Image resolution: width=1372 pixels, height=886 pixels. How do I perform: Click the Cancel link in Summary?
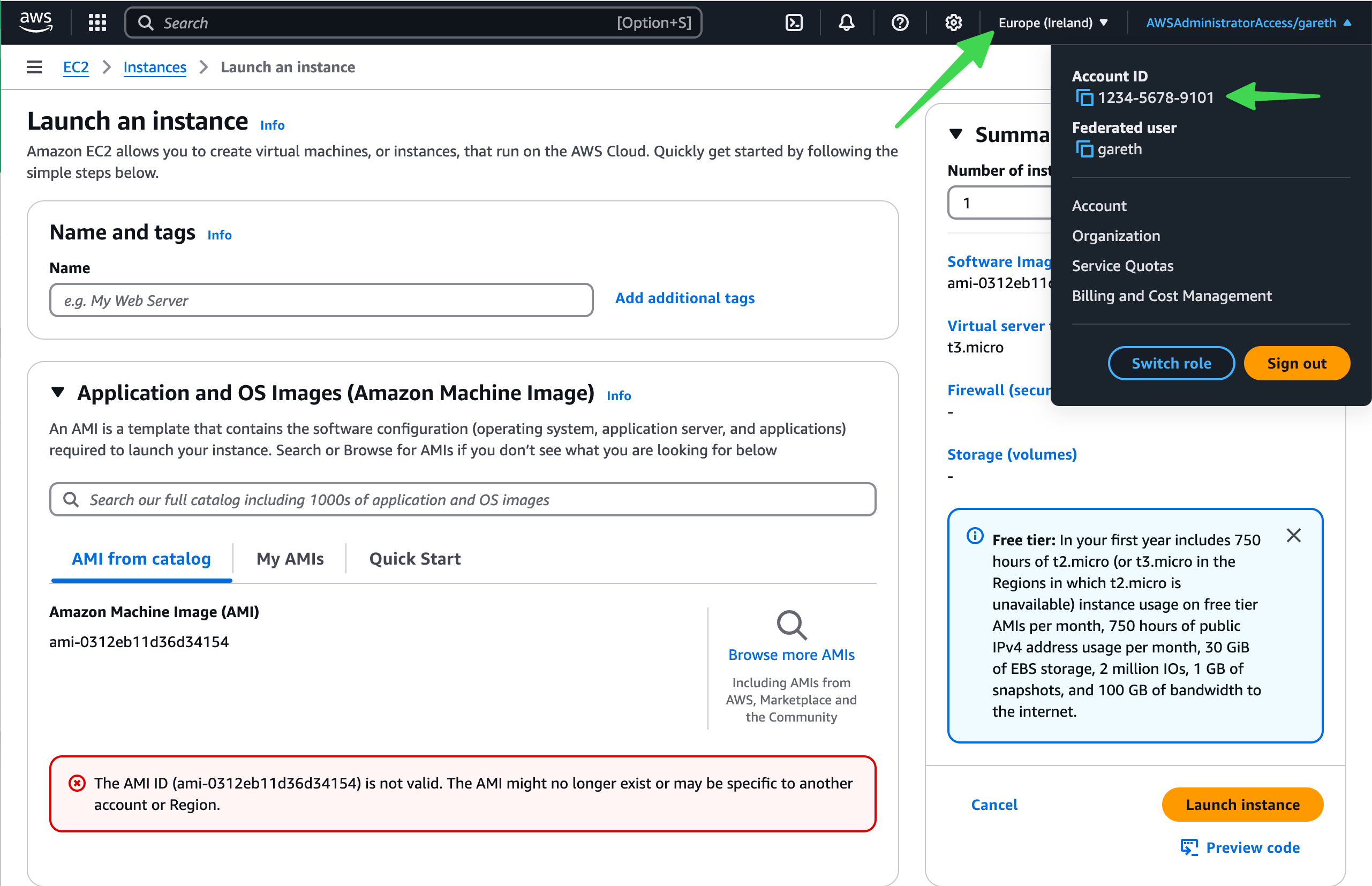coord(993,804)
